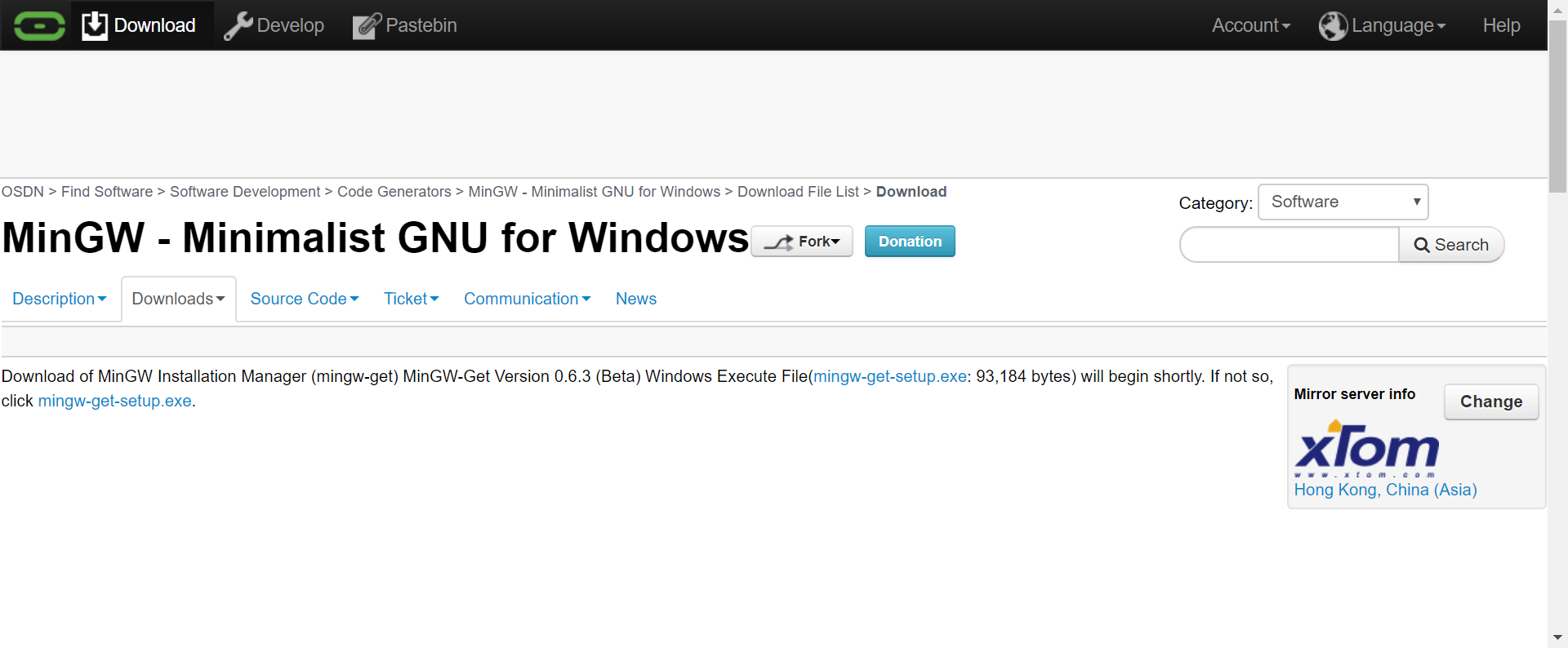Viewport: 1568px width, 648px height.
Task: Switch to the News tab
Action: coord(635,299)
